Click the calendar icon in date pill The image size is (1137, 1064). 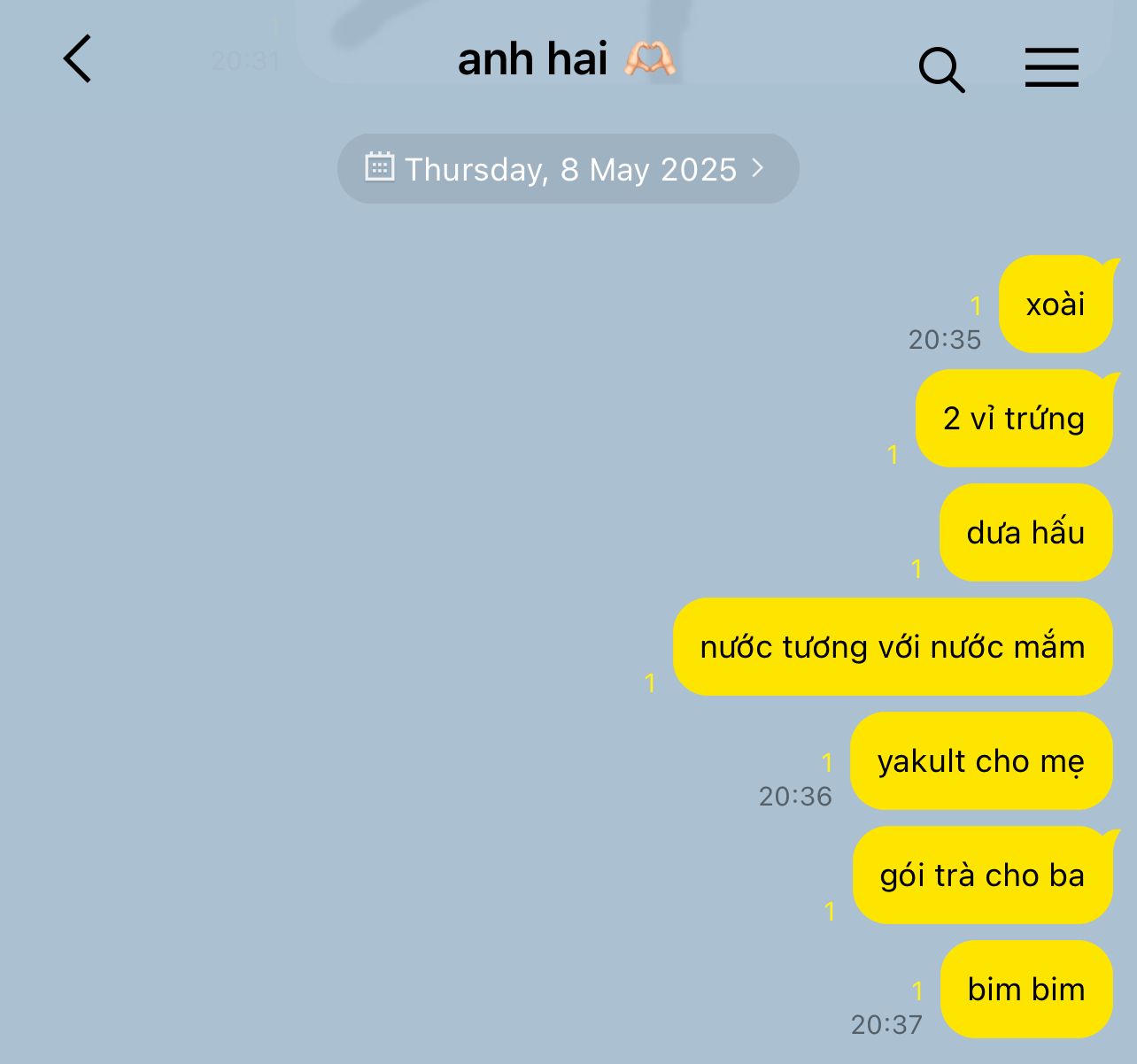[x=380, y=166]
